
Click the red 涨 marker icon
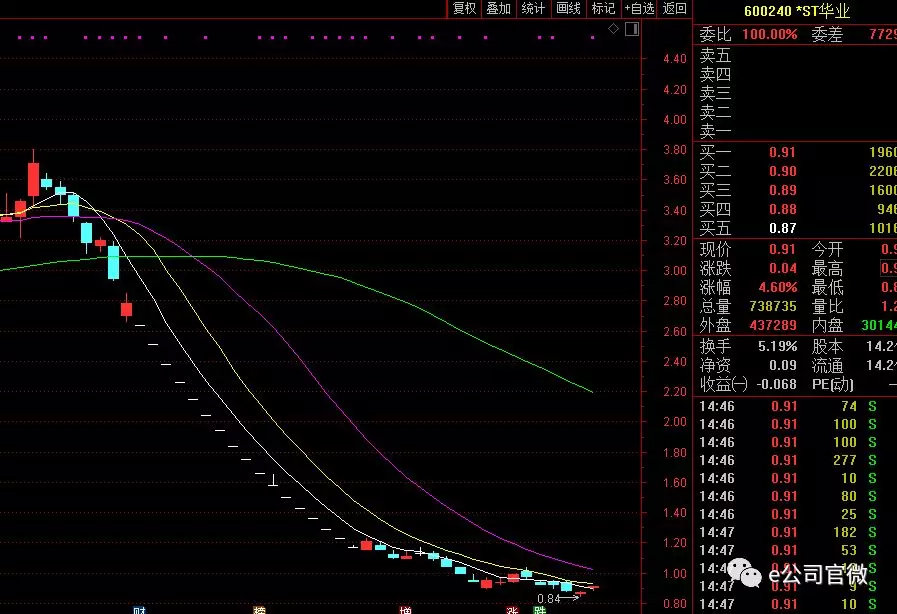[x=512, y=610]
